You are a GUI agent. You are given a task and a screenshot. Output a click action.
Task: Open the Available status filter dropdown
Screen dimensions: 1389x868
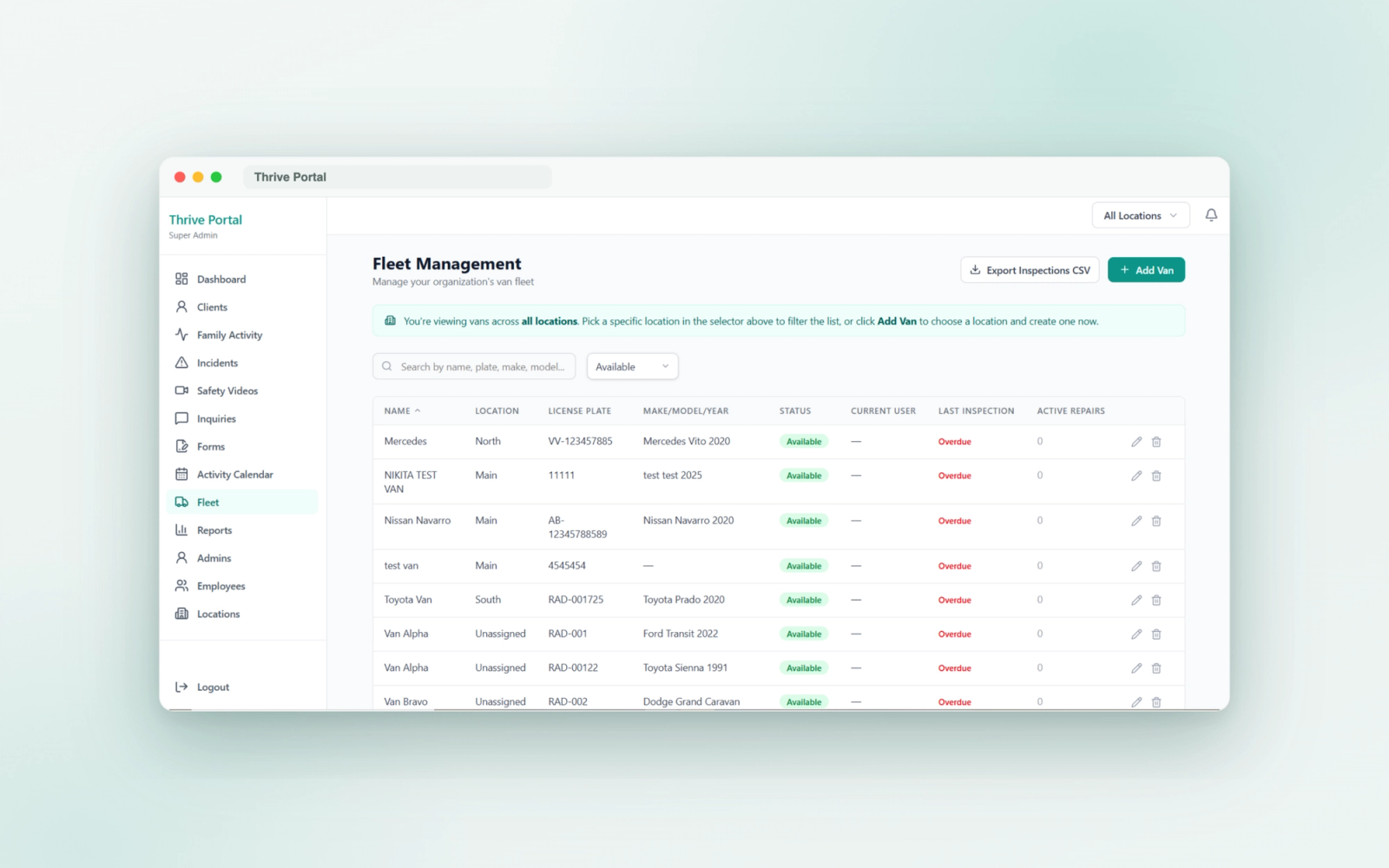(x=632, y=366)
